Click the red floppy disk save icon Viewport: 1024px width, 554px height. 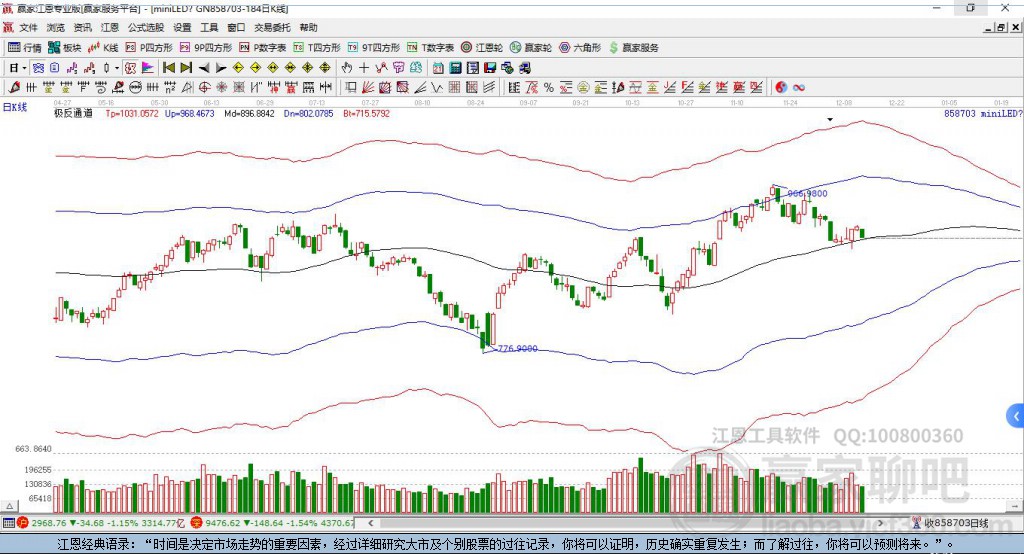(490, 68)
